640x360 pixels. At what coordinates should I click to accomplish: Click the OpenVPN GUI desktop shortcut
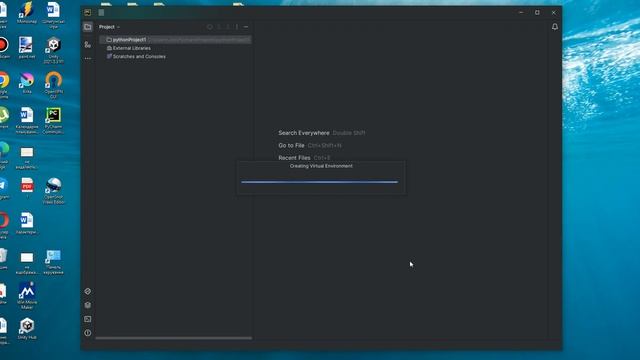tap(53, 85)
